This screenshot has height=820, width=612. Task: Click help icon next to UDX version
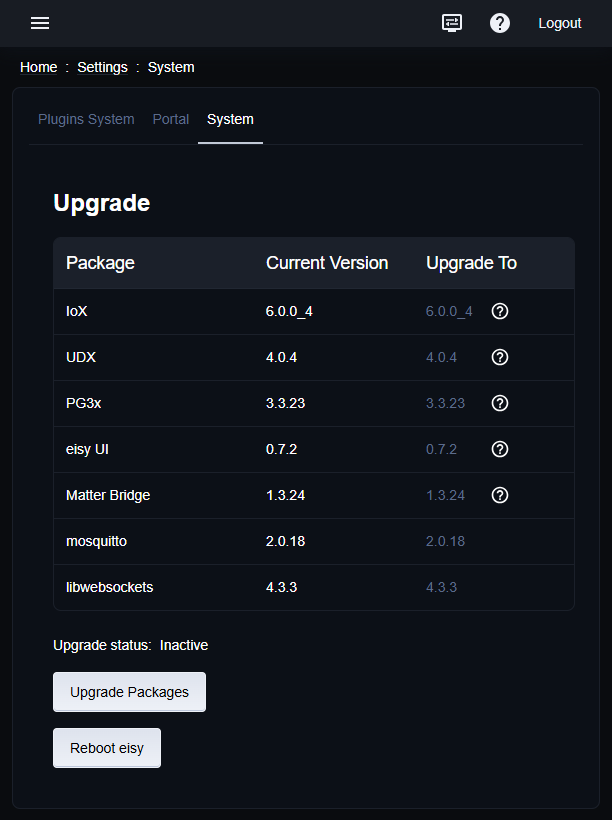tap(501, 357)
